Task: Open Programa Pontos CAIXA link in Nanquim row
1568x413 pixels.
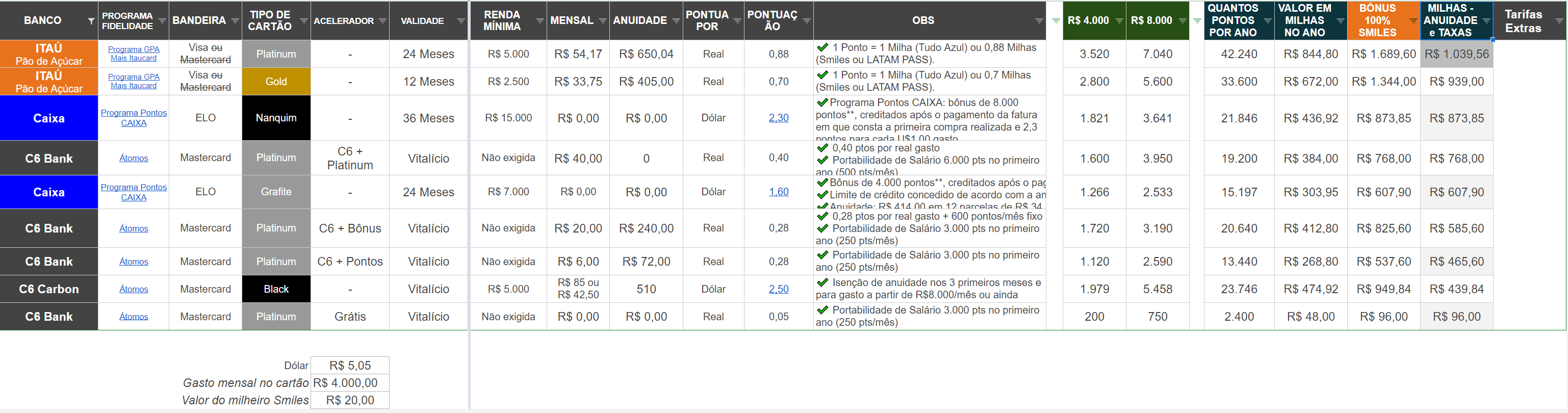Action: 134,118
